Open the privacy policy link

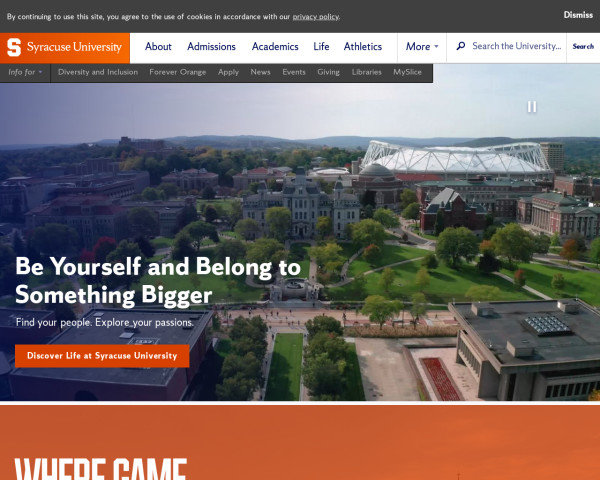click(316, 17)
